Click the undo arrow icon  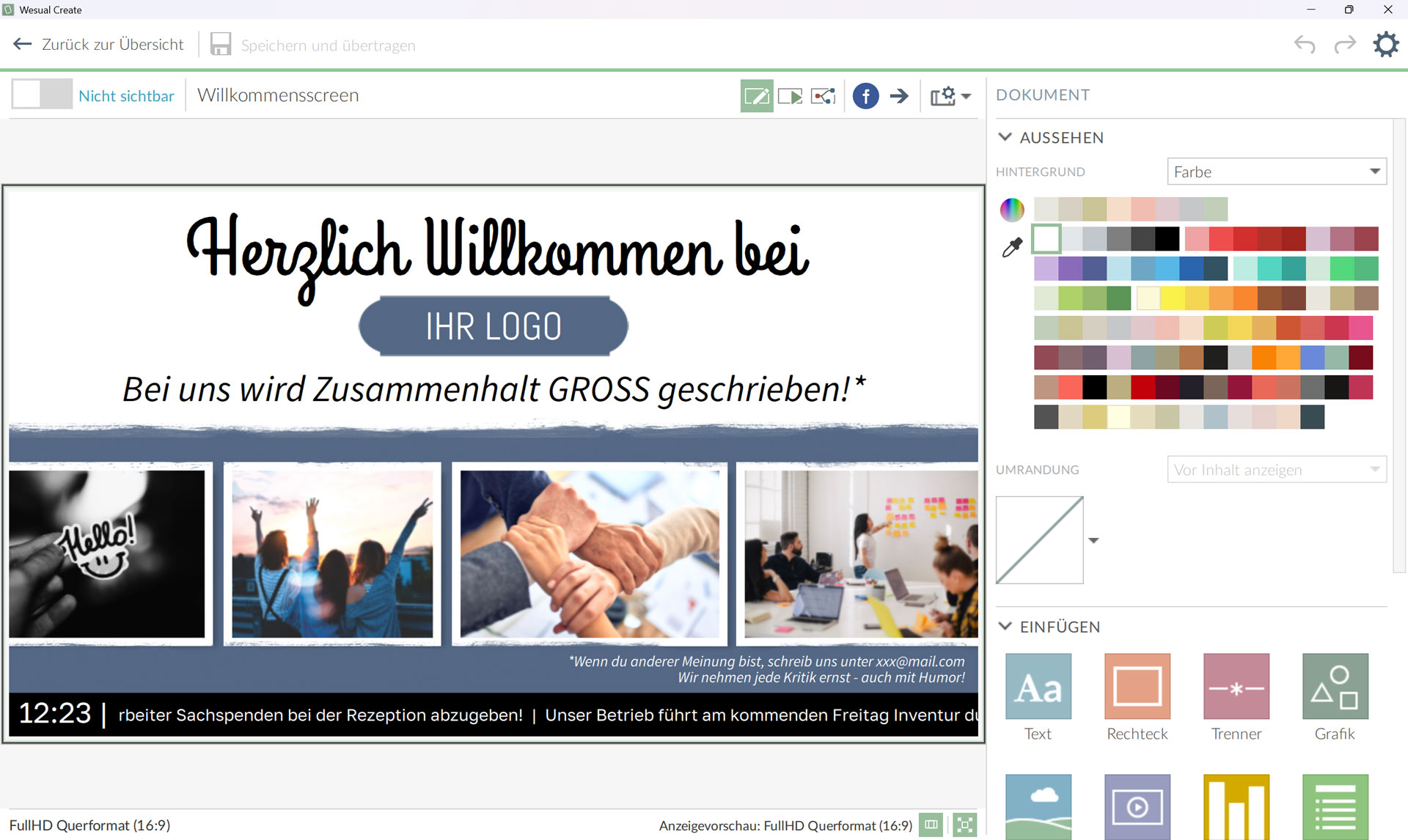pos(1305,45)
